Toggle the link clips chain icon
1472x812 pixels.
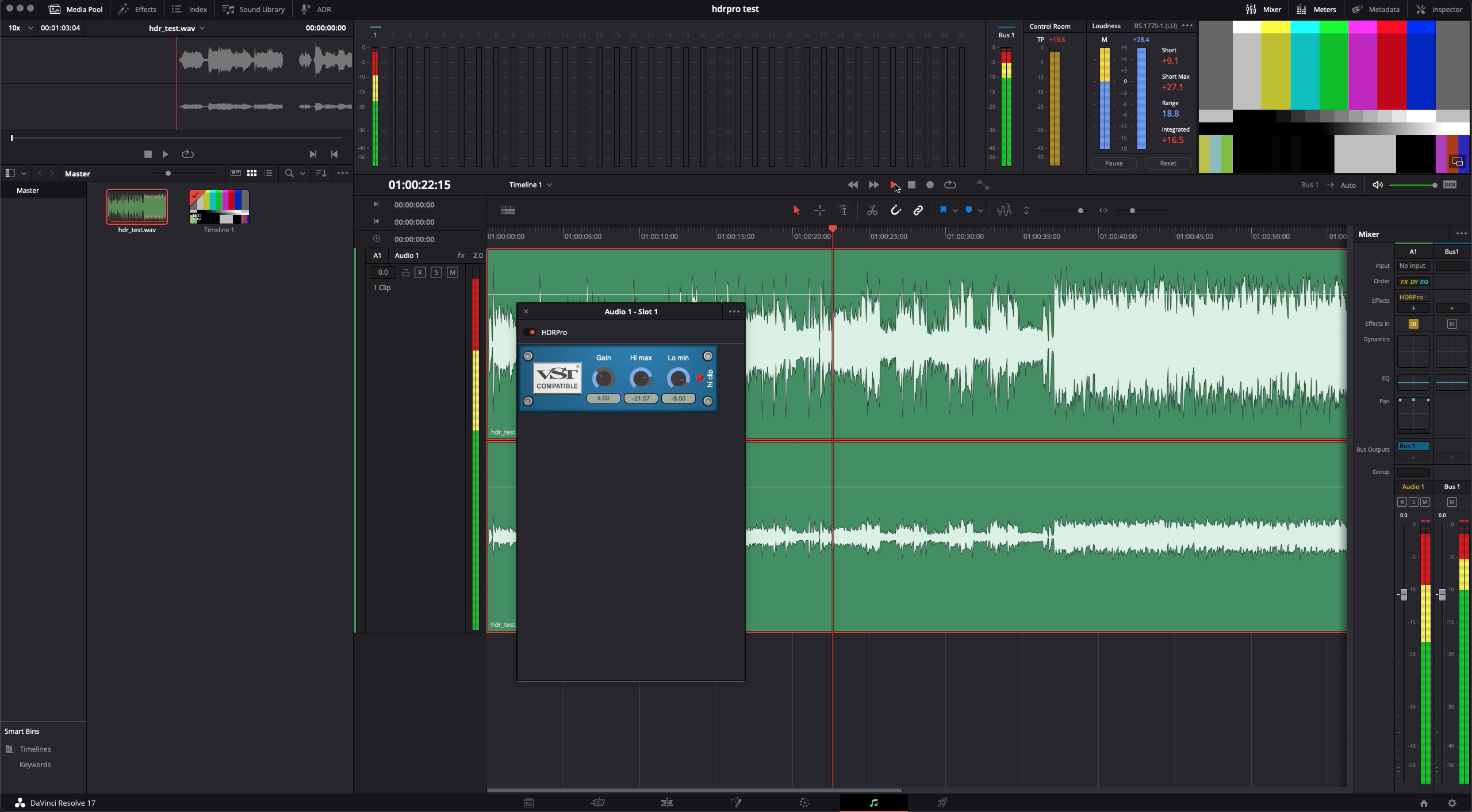tap(918, 210)
